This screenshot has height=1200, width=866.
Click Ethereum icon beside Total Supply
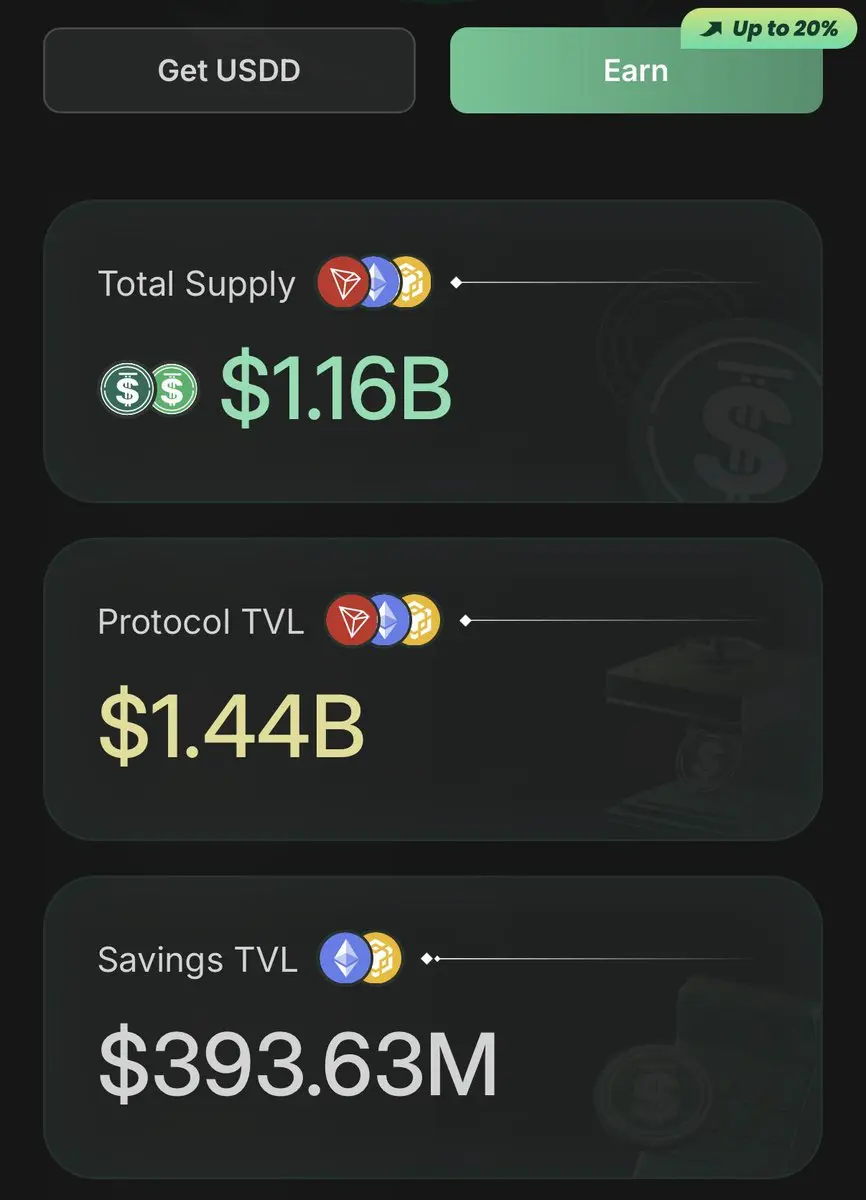pyautogui.click(x=377, y=283)
